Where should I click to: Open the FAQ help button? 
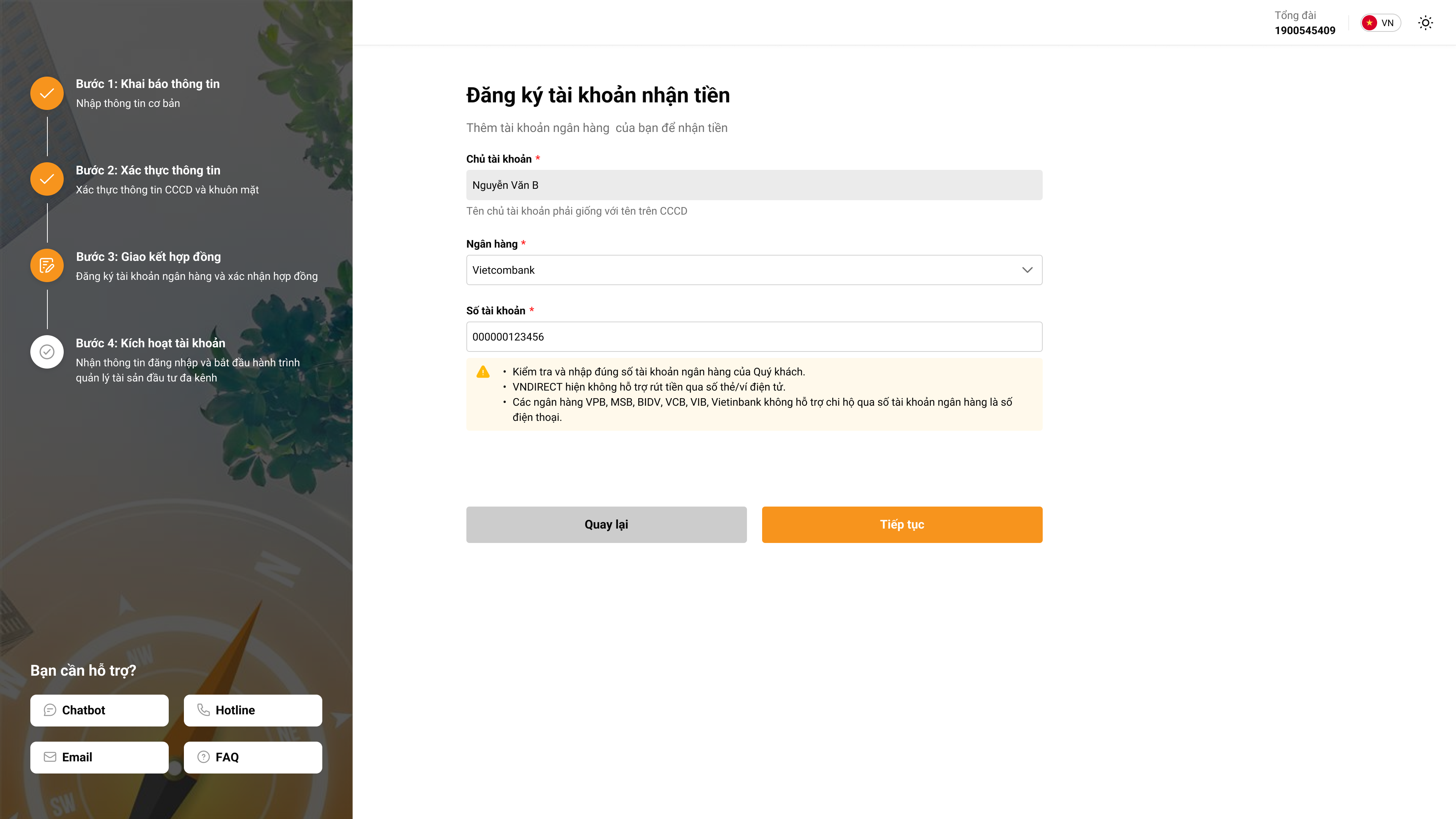(253, 758)
